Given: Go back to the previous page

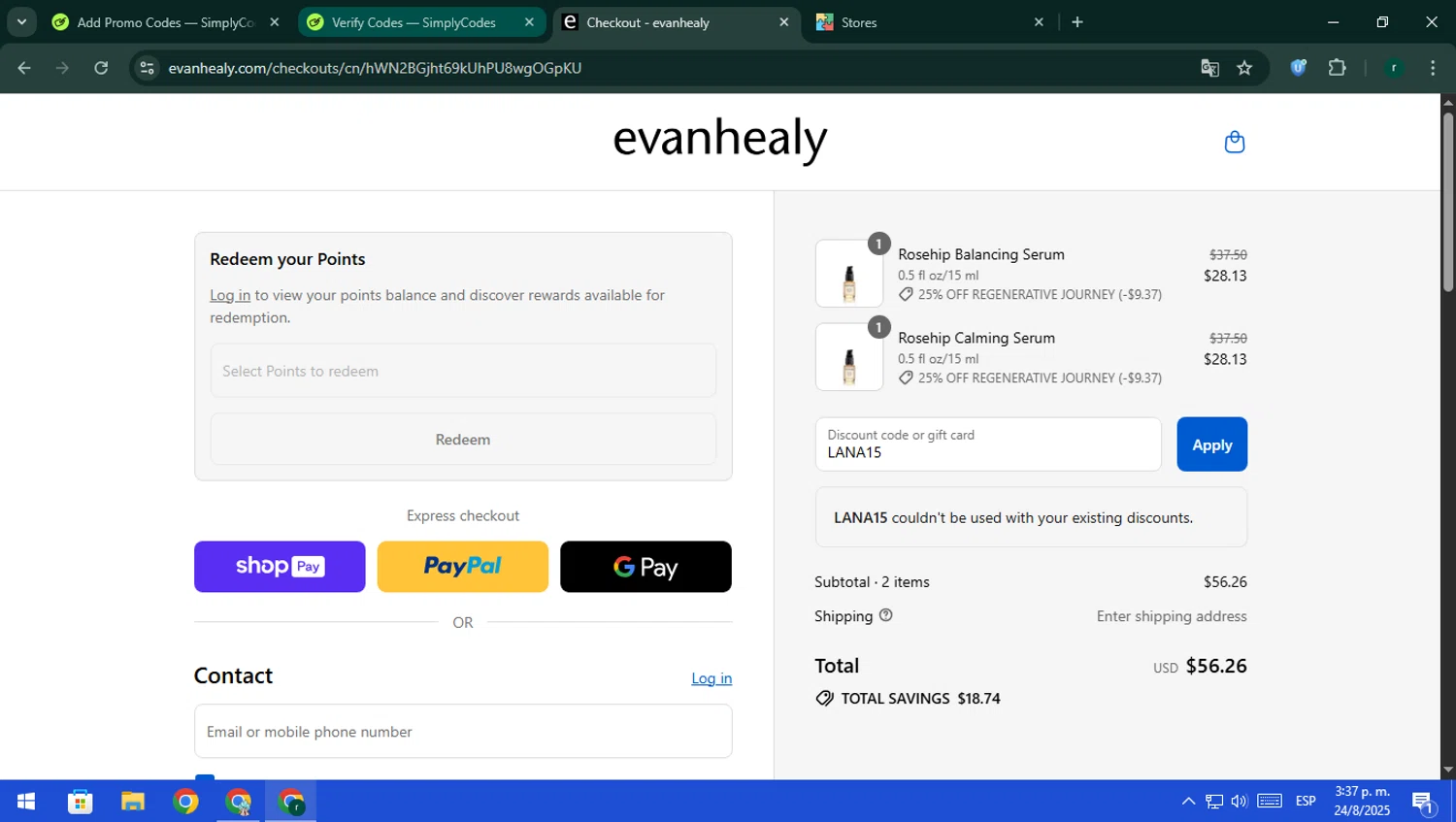Looking at the screenshot, I should 24,68.
